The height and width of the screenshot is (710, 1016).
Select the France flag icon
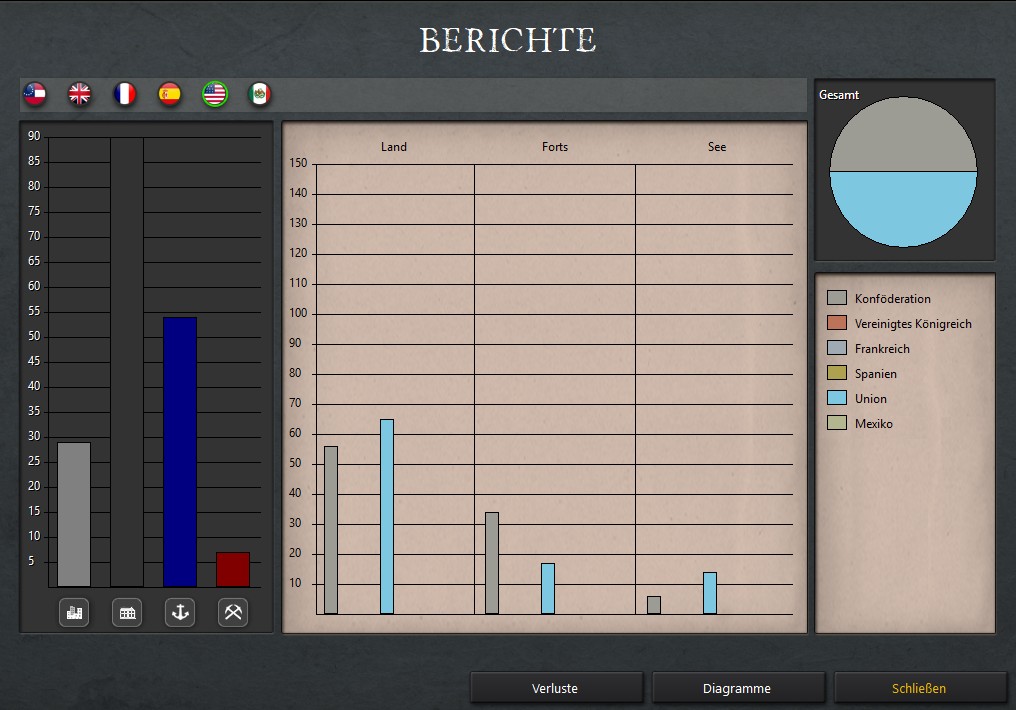pos(124,95)
